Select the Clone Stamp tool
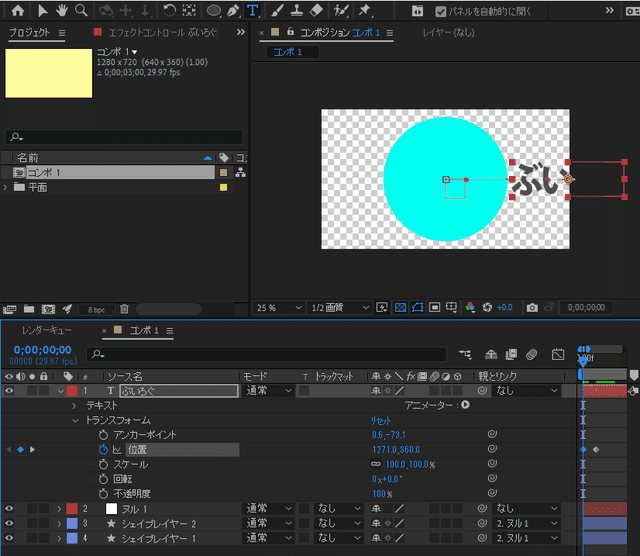The width and height of the screenshot is (640, 556). [297, 11]
